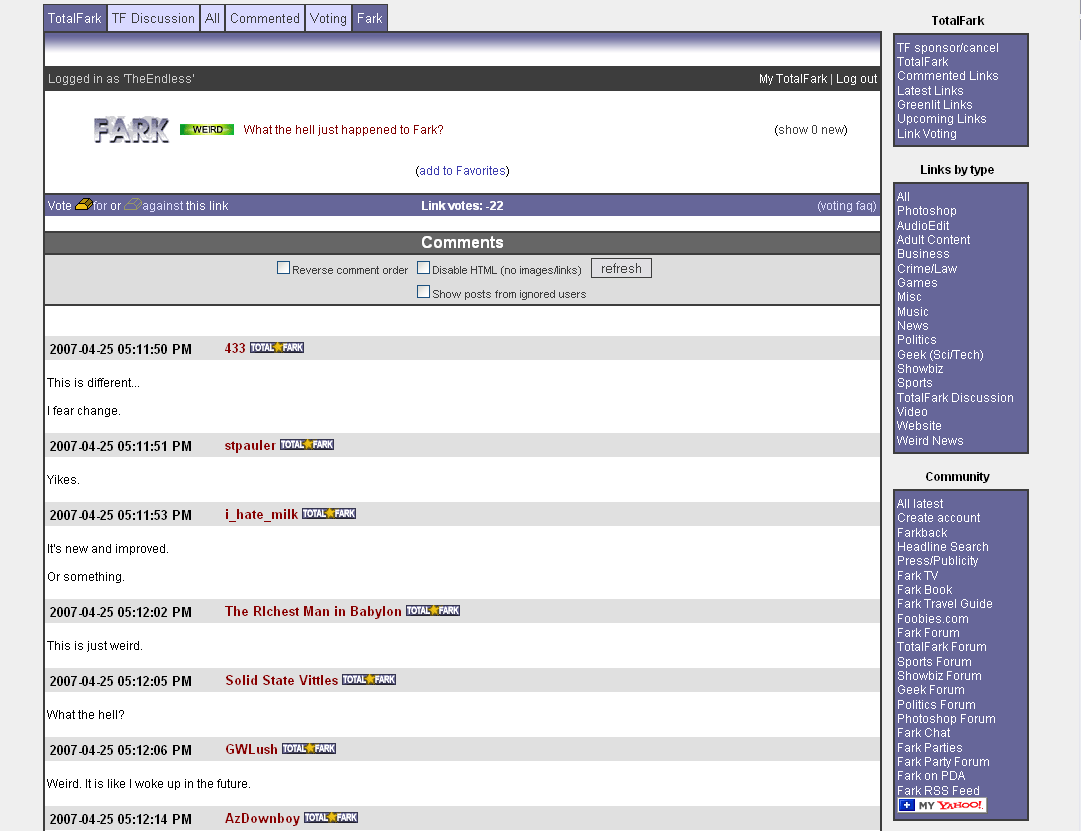Click the My Yahoo! add button
This screenshot has width=1081, height=831.
tap(942, 805)
